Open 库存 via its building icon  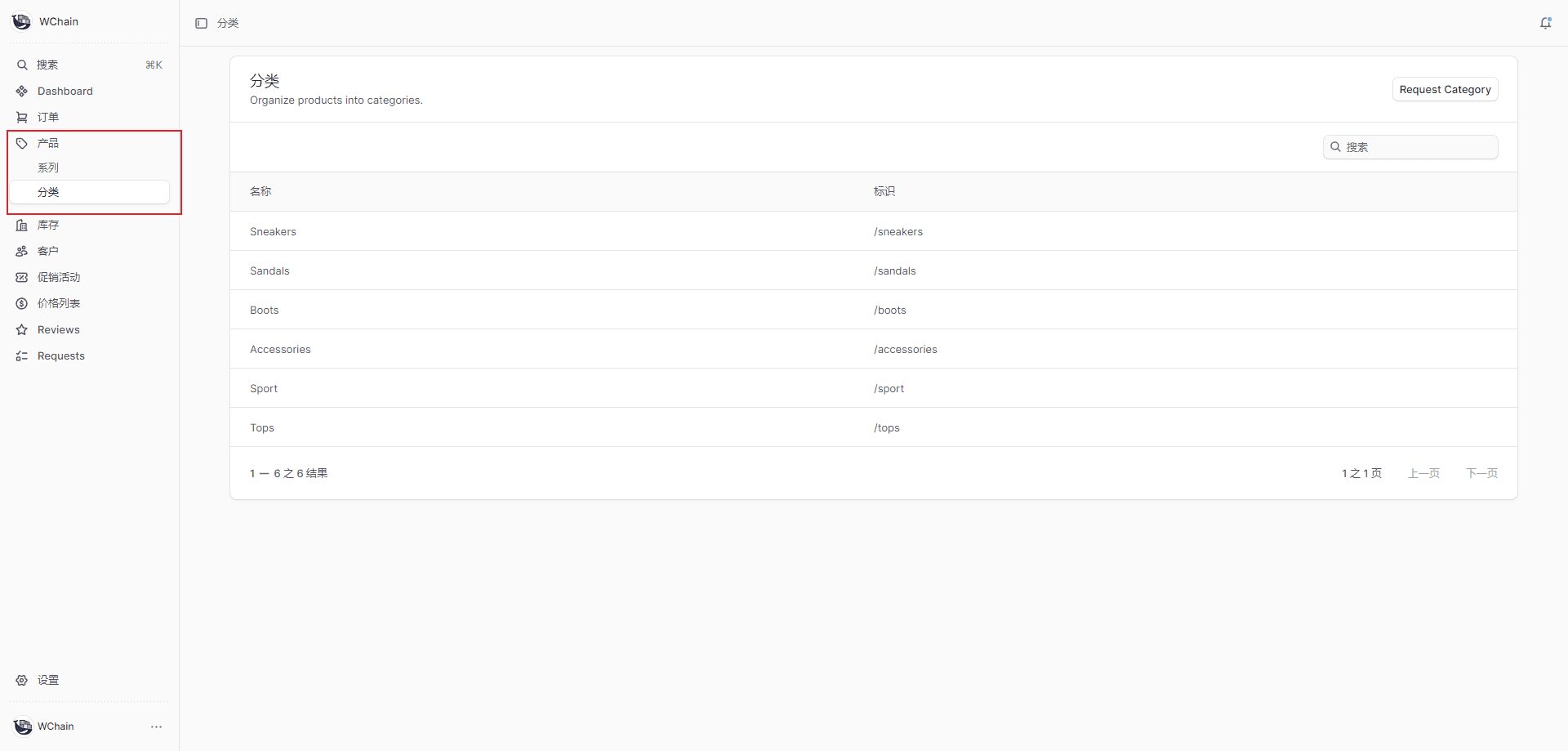(22, 226)
